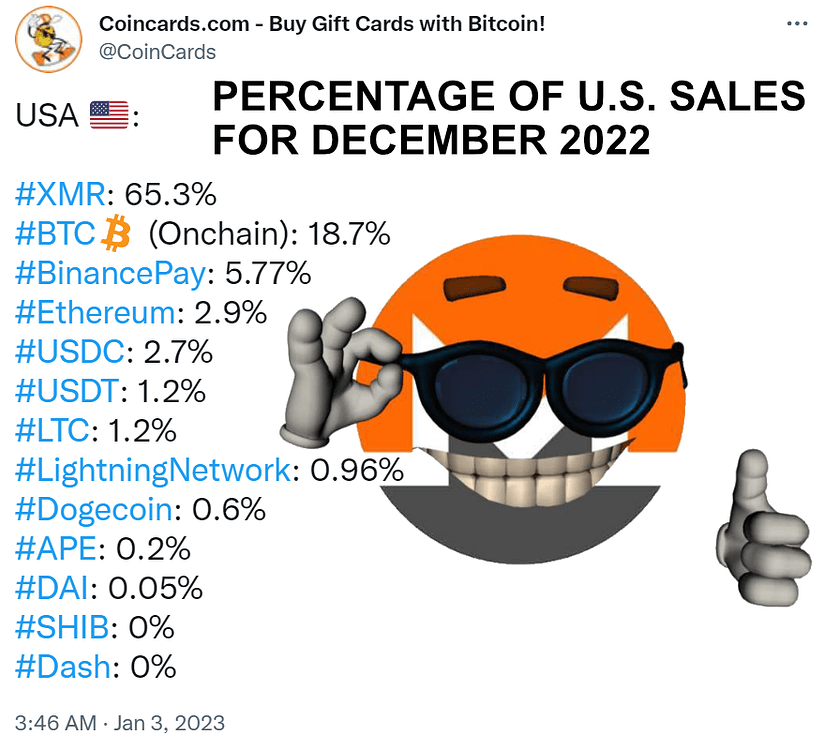Click the US flag emoji
This screenshot has width=825, height=750.
coord(108,116)
